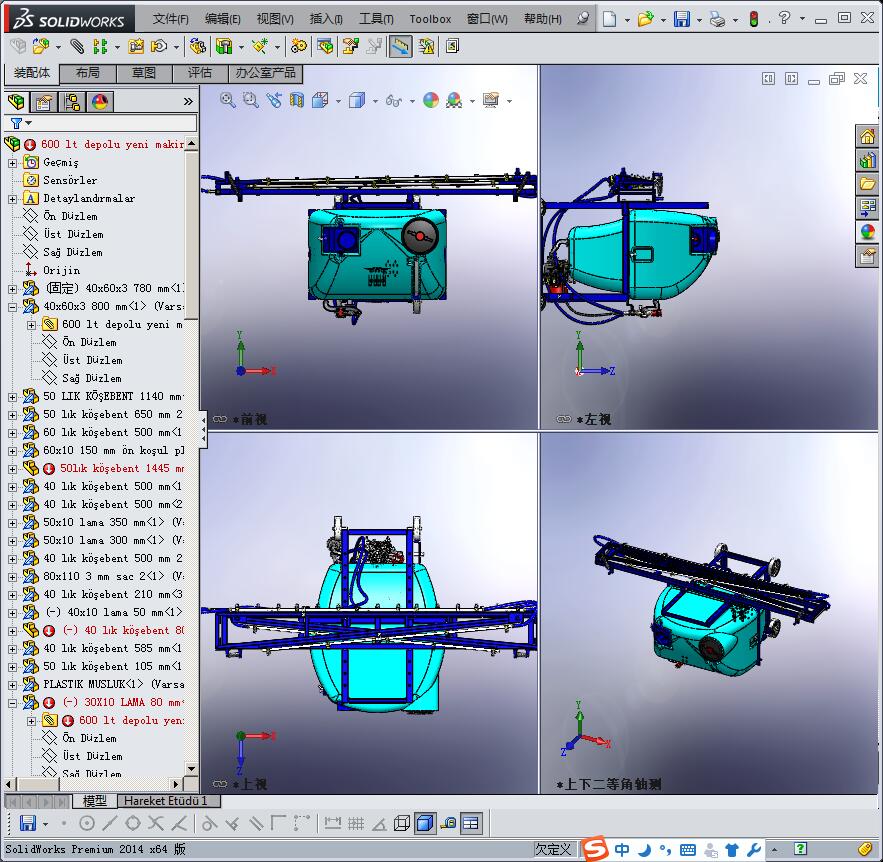This screenshot has height=862, width=883.
Task: Click the status bar help question icon
Action: pos(800,848)
